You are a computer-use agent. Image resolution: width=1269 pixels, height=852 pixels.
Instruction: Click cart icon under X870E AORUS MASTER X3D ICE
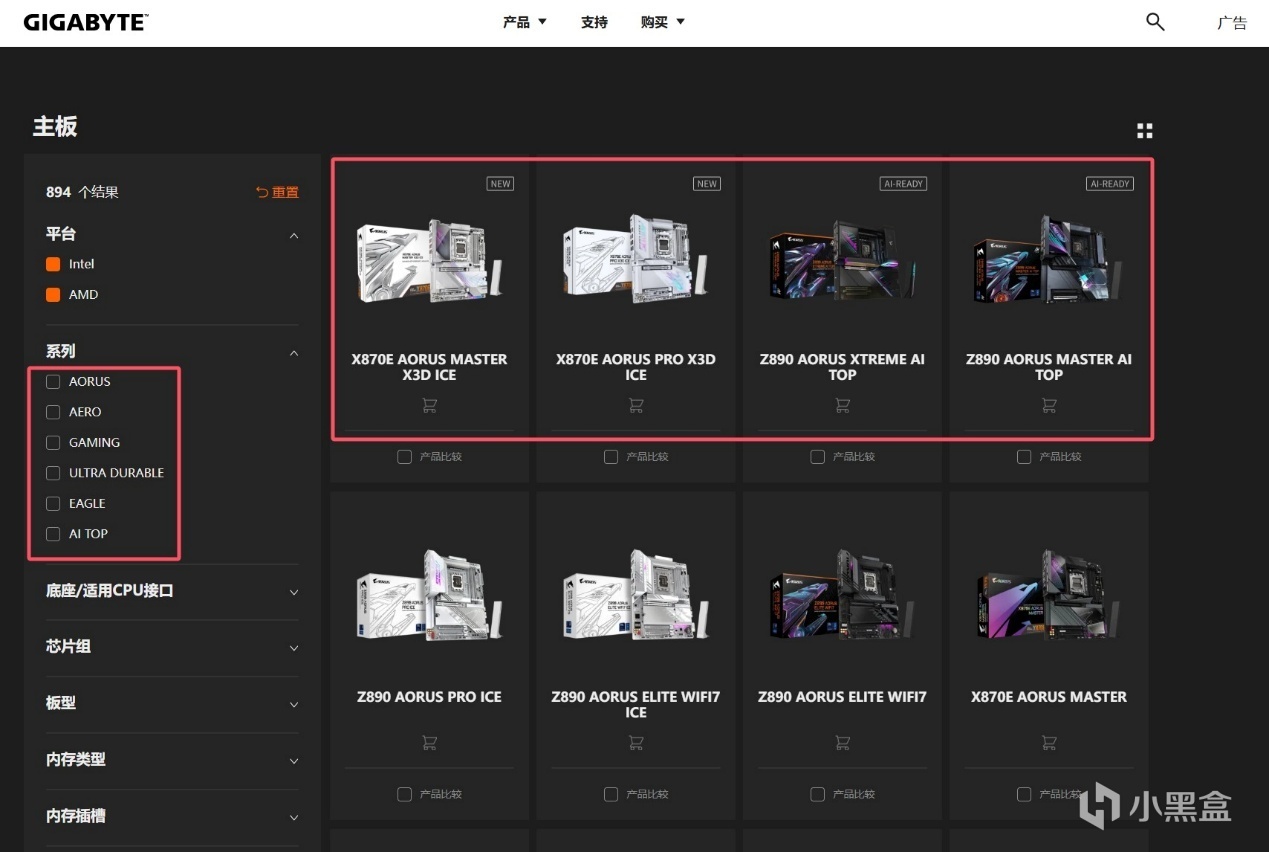[429, 405]
